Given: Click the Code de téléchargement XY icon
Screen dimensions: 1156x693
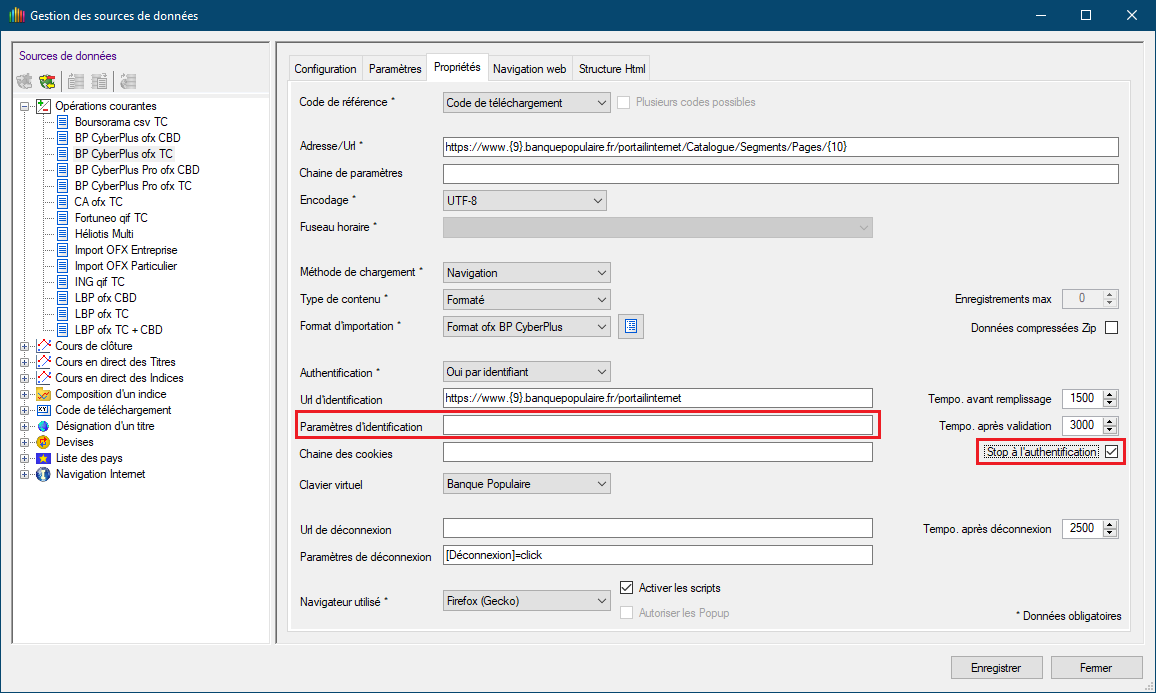Looking at the screenshot, I should (x=43, y=410).
